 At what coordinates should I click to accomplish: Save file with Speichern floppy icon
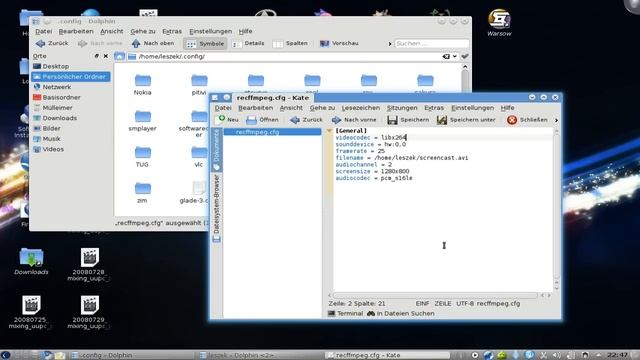point(392,120)
